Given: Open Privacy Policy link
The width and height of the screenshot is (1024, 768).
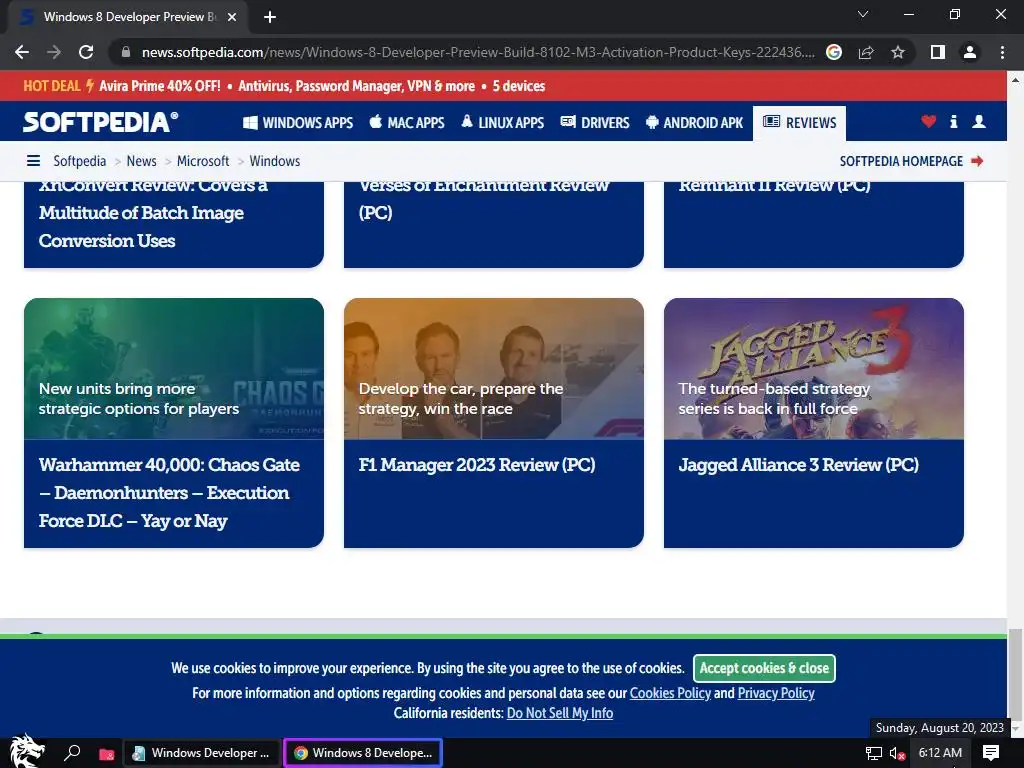Looking at the screenshot, I should (776, 693).
